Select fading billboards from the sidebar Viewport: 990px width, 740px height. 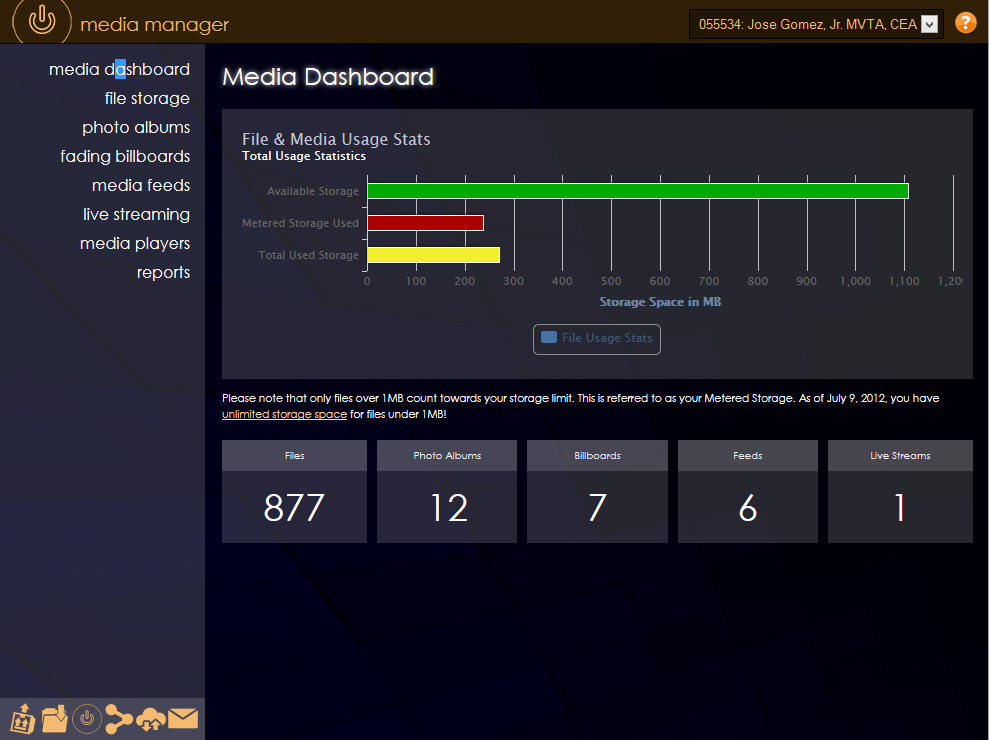coord(125,156)
